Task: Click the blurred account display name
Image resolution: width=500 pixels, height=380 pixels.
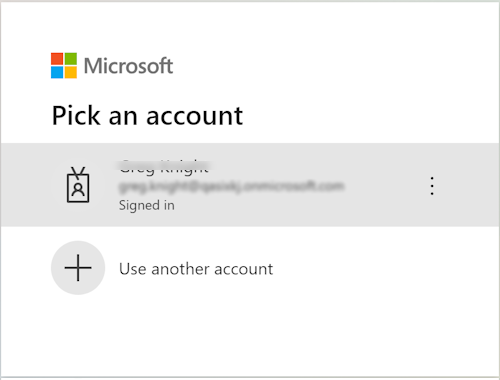Action: click(x=164, y=167)
